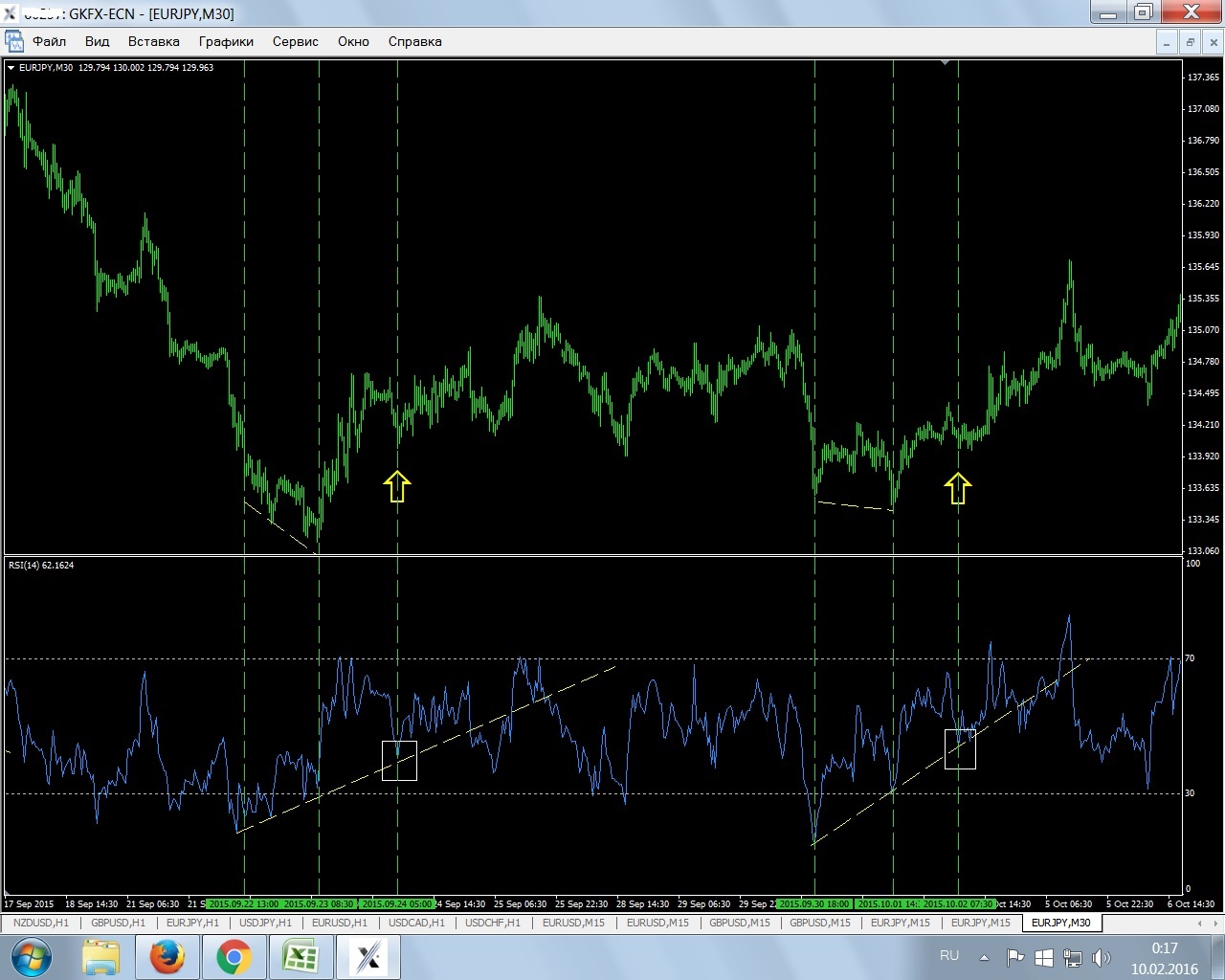Open the Окно menu

click(353, 41)
